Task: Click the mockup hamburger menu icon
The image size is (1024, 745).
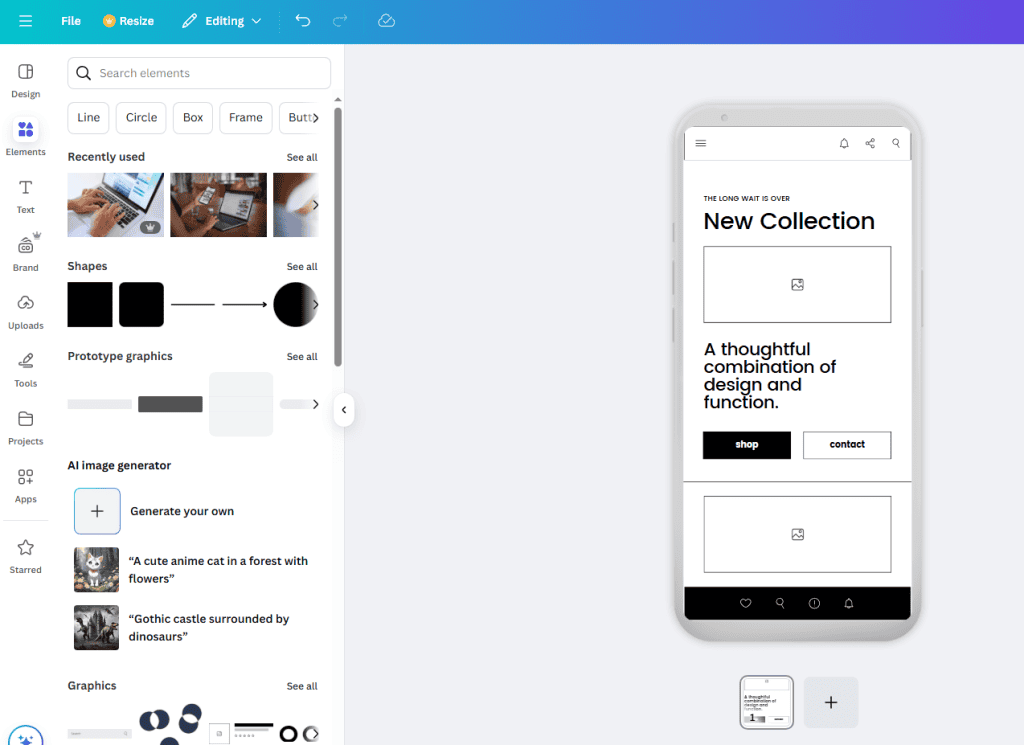Action: tap(701, 143)
